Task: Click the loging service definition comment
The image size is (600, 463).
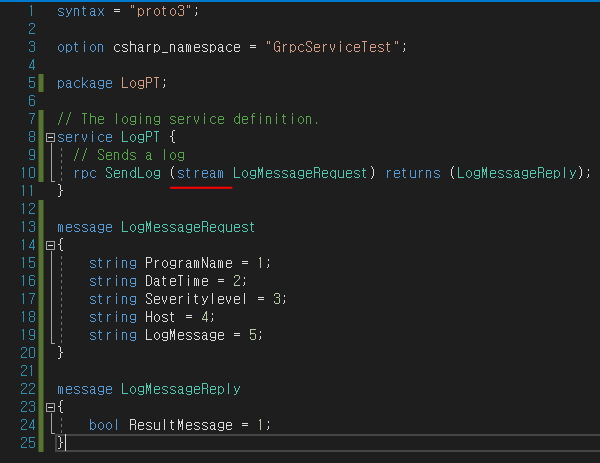Action: [188, 119]
